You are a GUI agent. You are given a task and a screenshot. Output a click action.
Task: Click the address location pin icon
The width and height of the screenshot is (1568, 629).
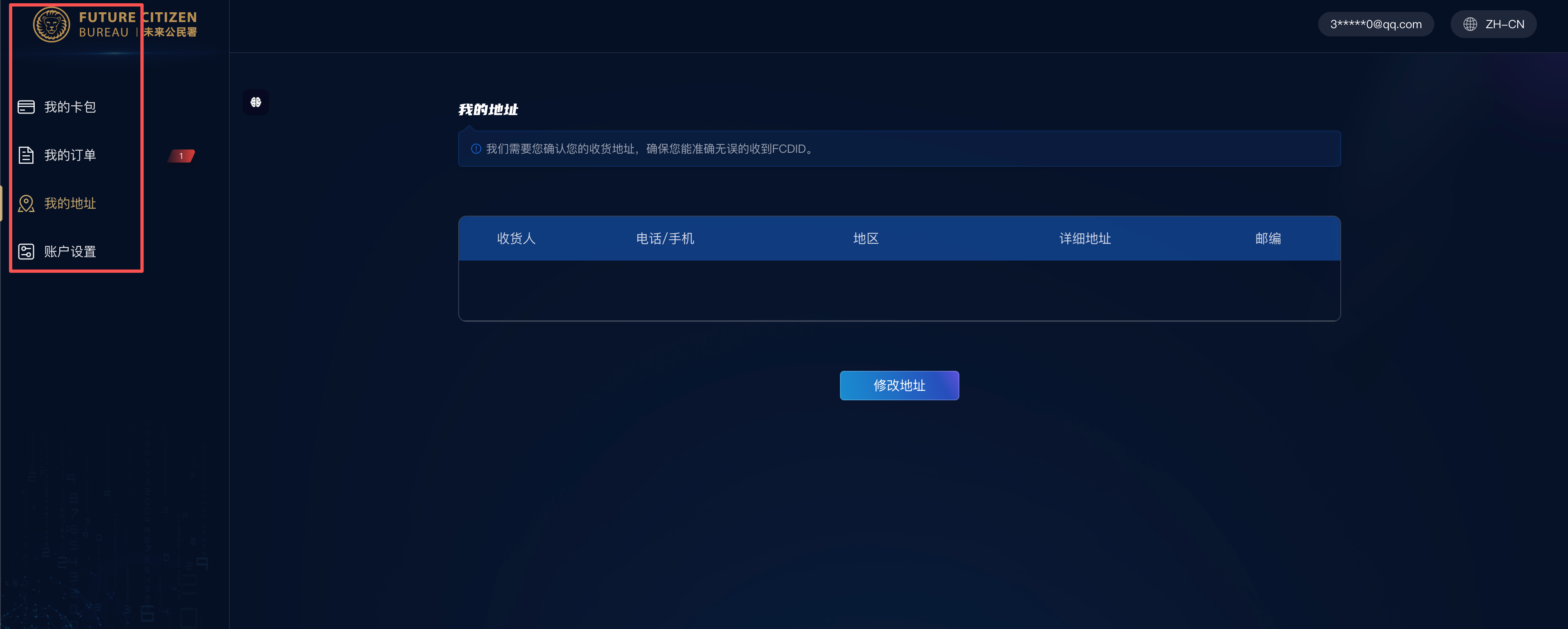[x=26, y=203]
